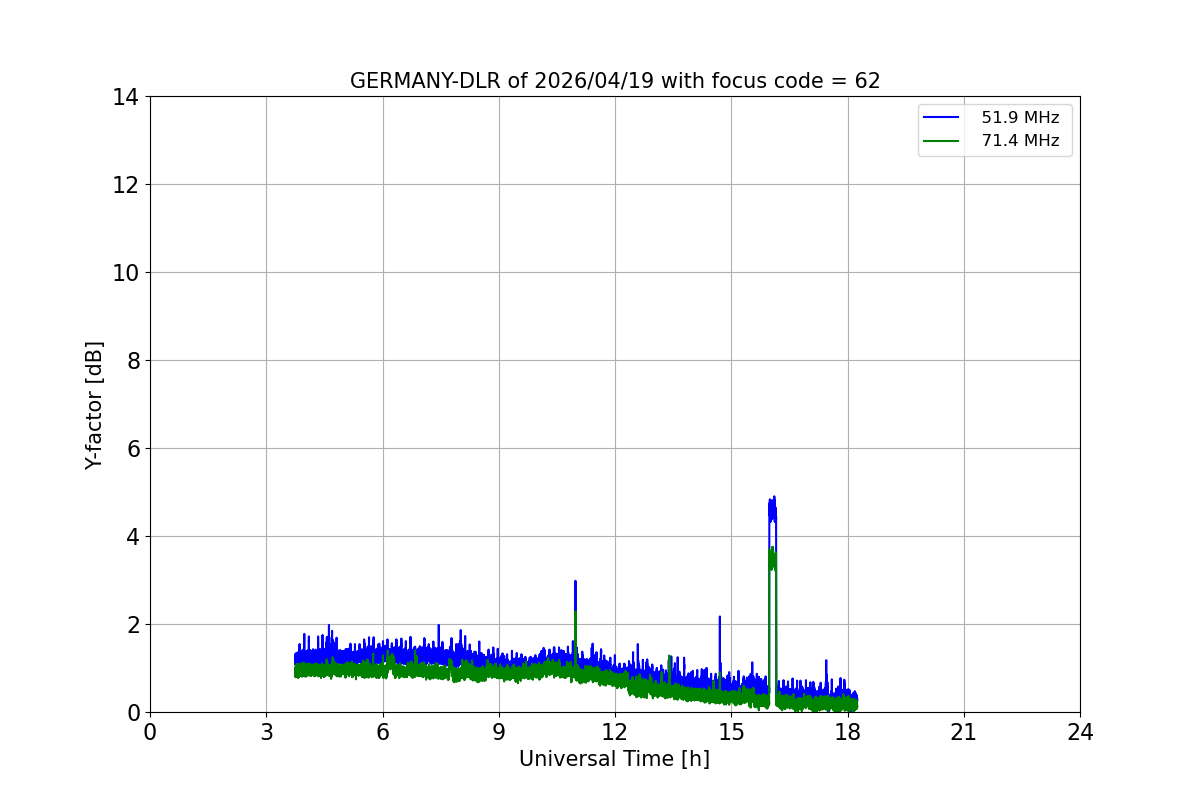The height and width of the screenshot is (800, 1200).
Task: Click the 'Y-factor [dB]' axis label
Action: point(94,405)
